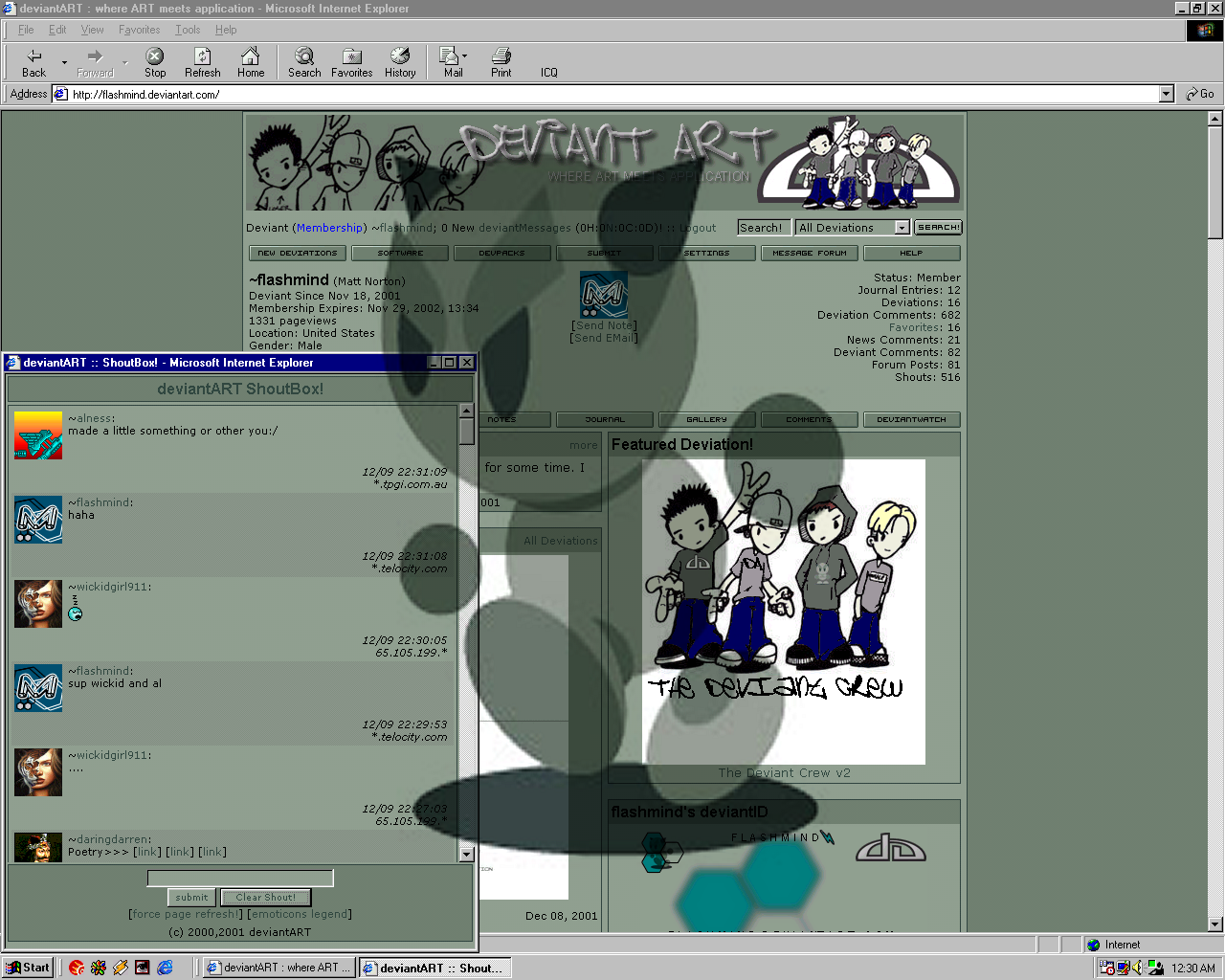The image size is (1225, 980).
Task: Print the current page
Action: point(501,63)
